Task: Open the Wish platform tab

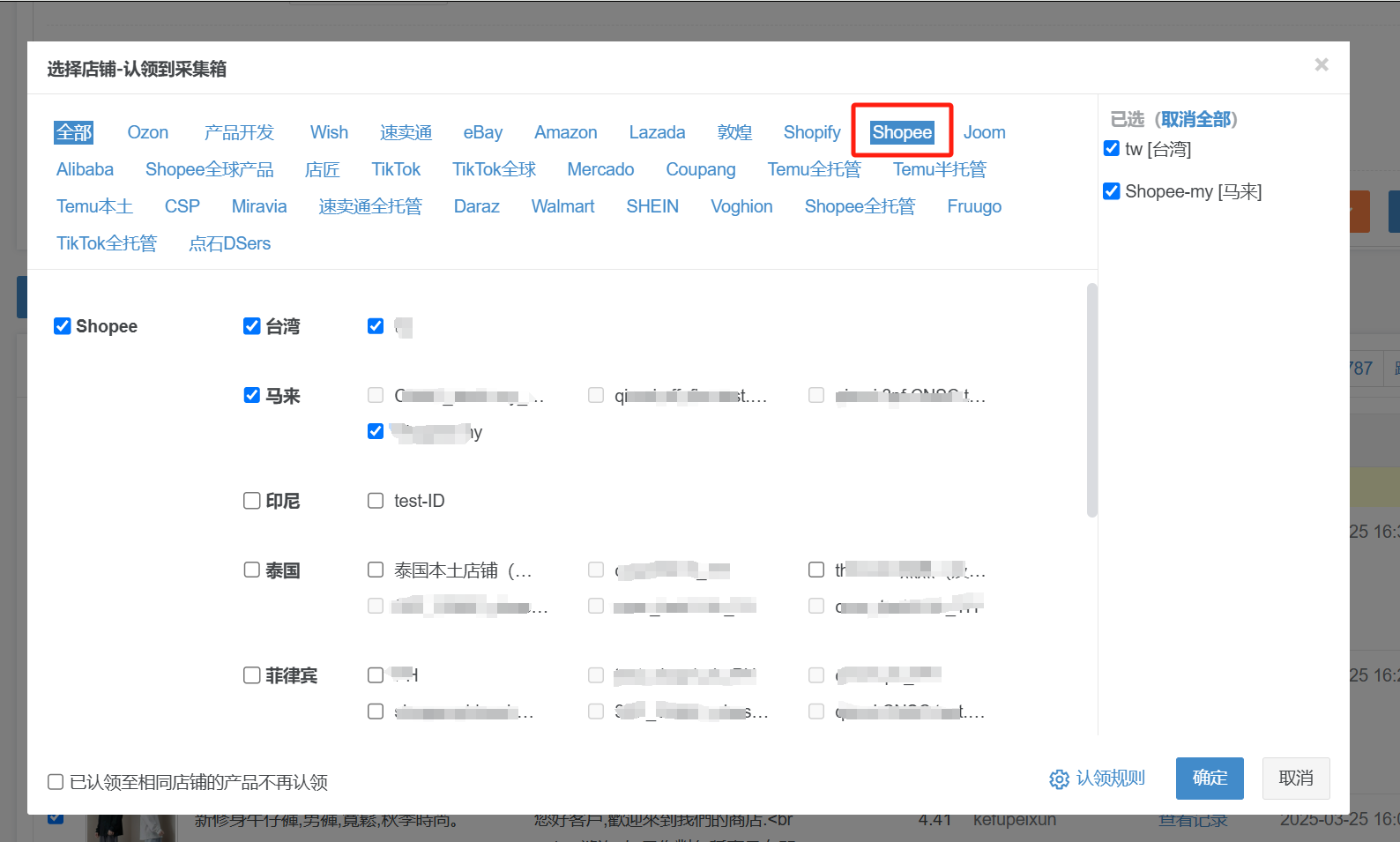Action: pos(329,132)
